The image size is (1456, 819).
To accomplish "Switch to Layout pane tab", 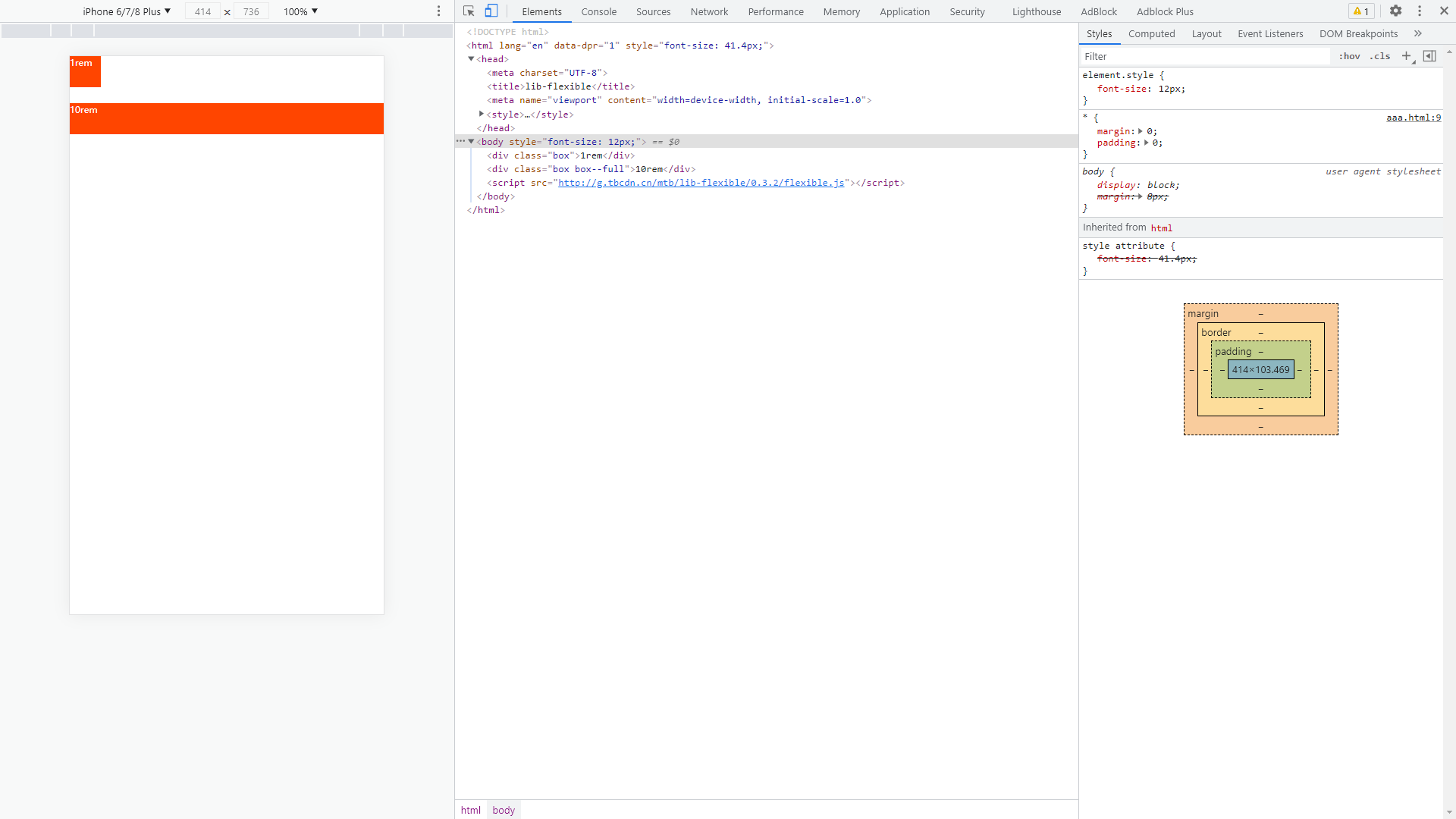I will pyautogui.click(x=1206, y=34).
